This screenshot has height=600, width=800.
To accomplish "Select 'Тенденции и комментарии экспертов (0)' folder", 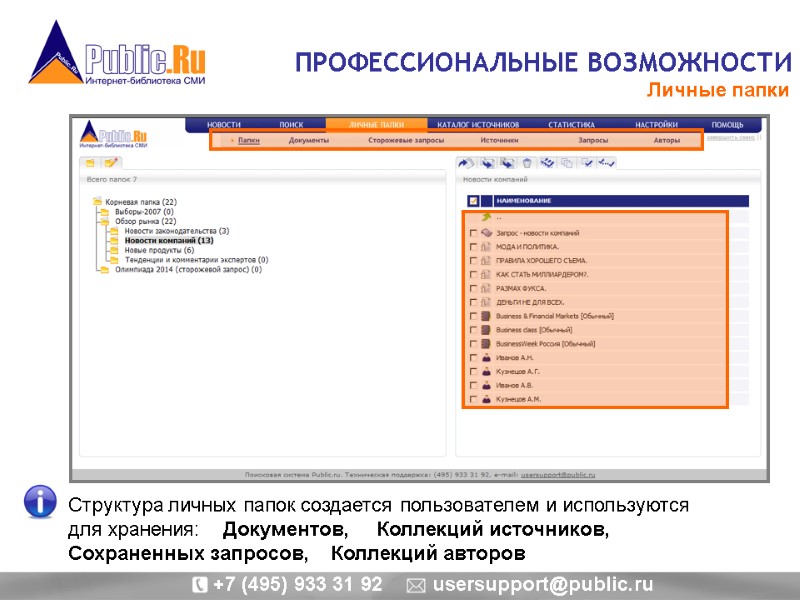I will (196, 260).
